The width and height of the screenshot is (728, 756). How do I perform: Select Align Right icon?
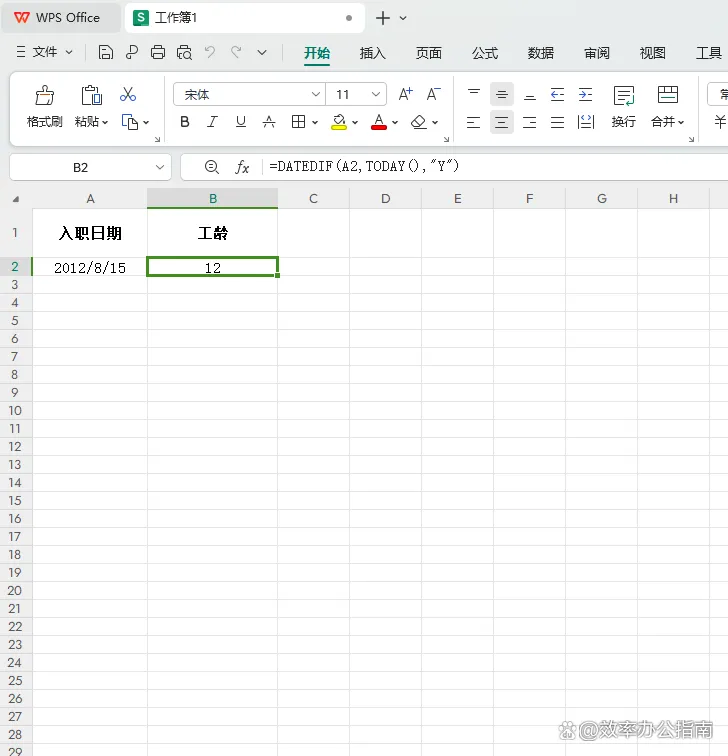pyautogui.click(x=529, y=122)
